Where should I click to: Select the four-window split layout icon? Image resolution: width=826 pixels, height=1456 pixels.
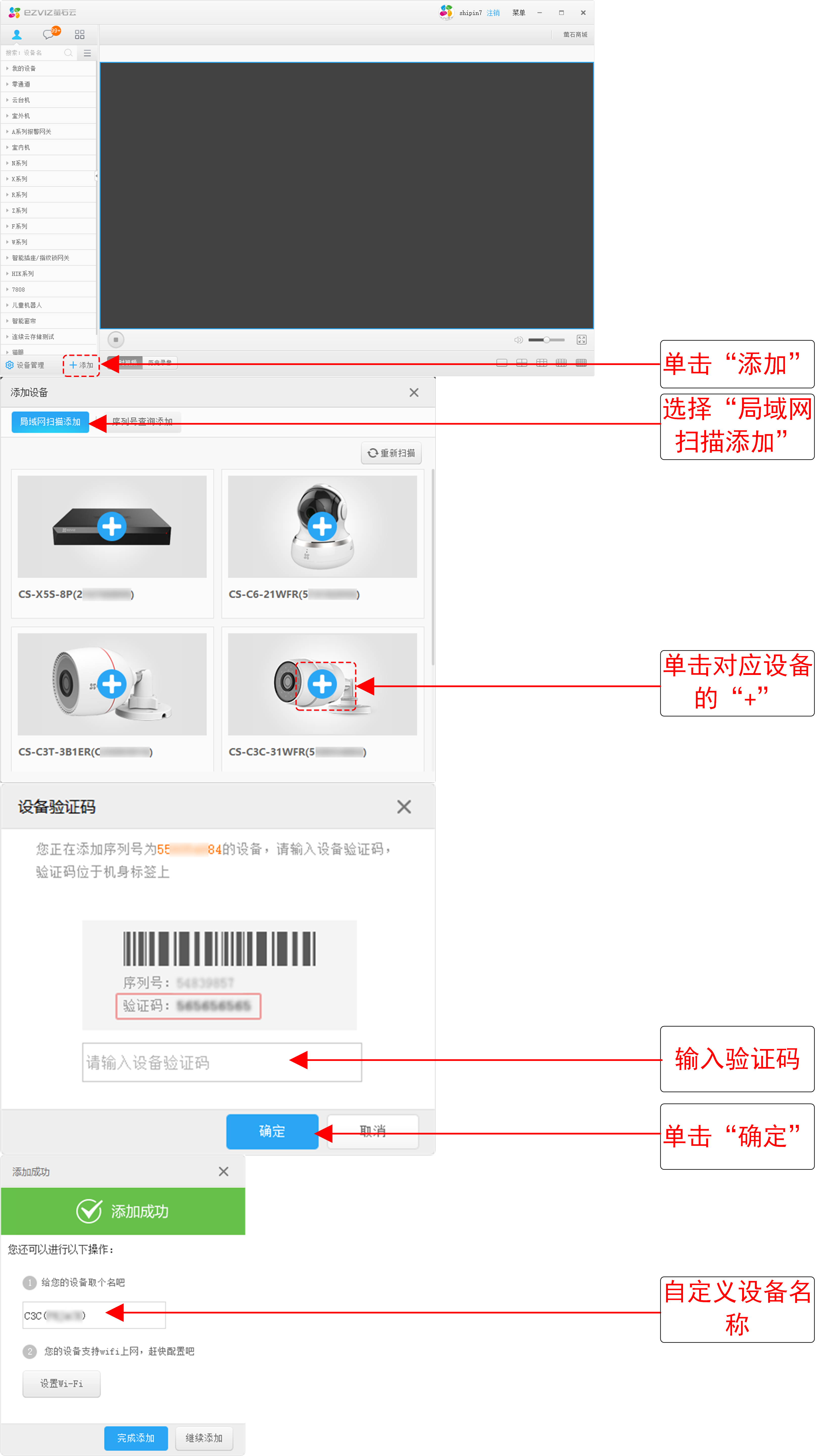(521, 363)
